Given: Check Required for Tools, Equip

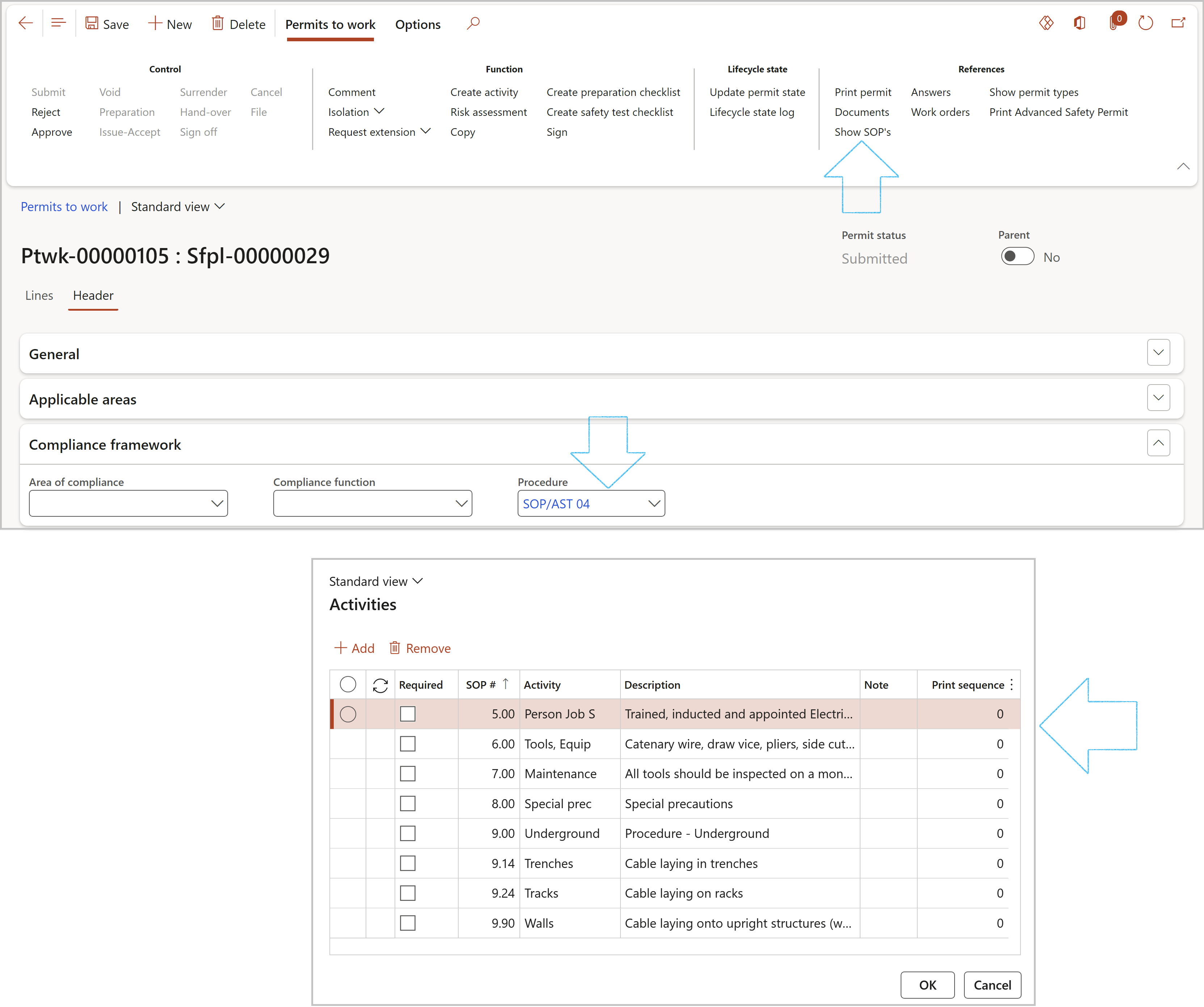Looking at the screenshot, I should [x=408, y=744].
